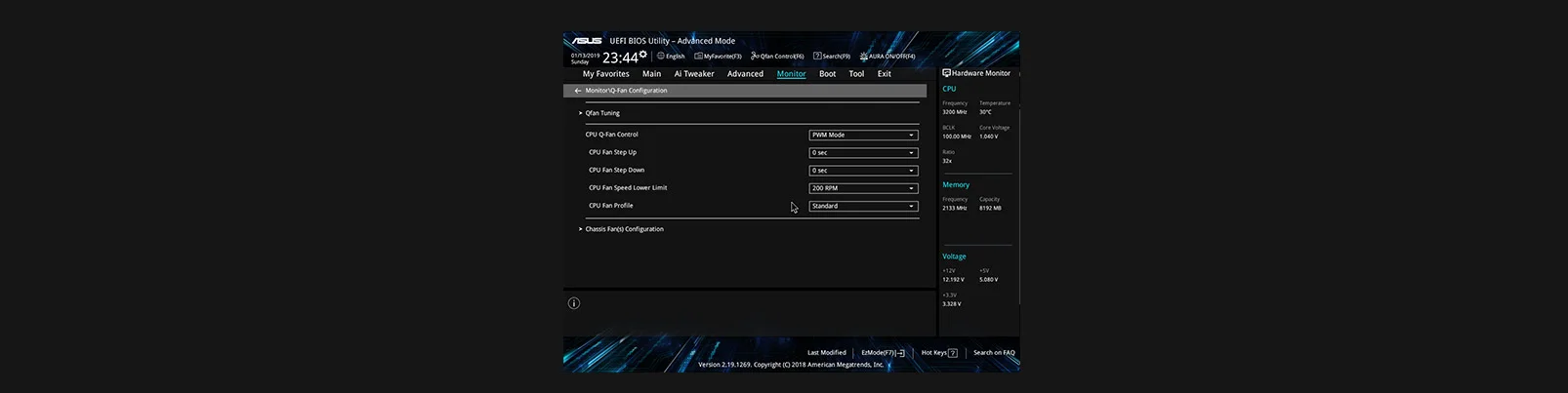
Task: Click the 3.328 V reading
Action: click(952, 304)
